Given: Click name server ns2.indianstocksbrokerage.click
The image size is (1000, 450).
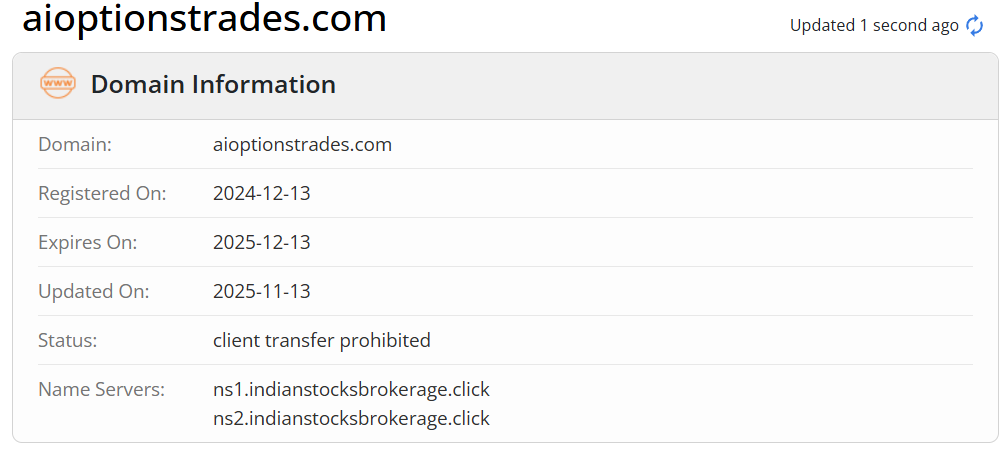Looking at the screenshot, I should (x=351, y=419).
